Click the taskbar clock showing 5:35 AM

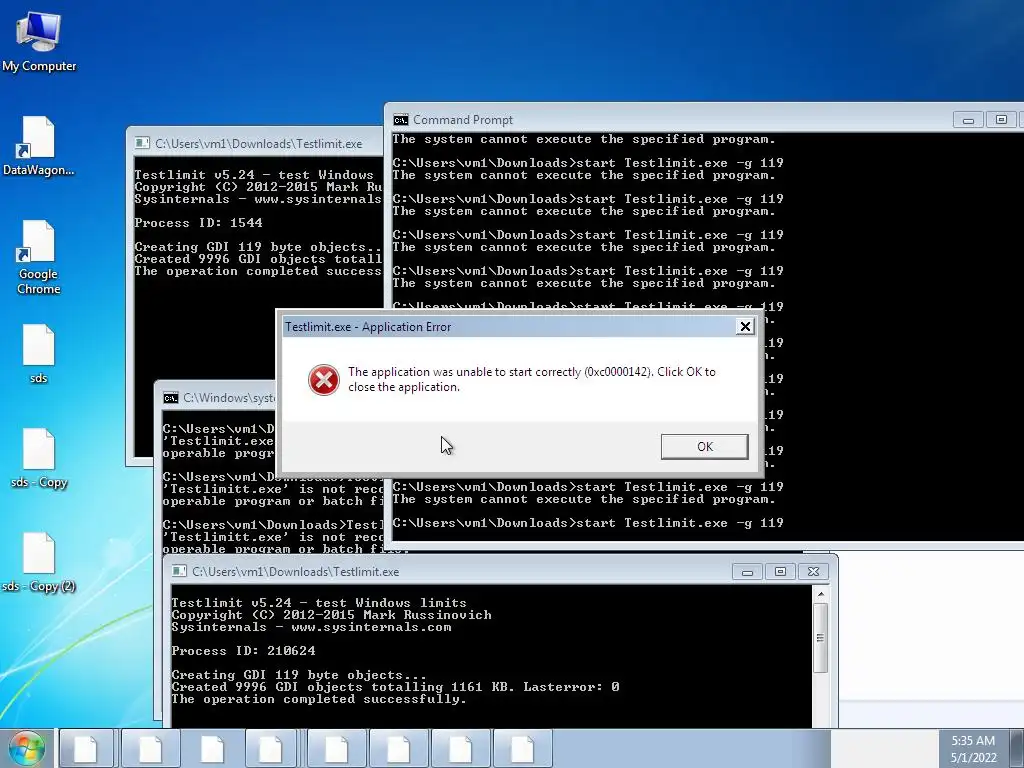(x=973, y=749)
